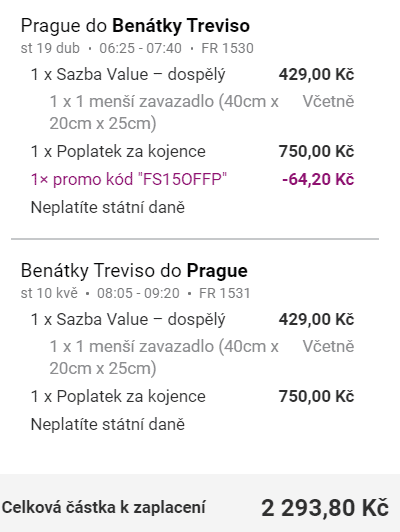Select the return flight date st 10 kvě

click(49, 293)
